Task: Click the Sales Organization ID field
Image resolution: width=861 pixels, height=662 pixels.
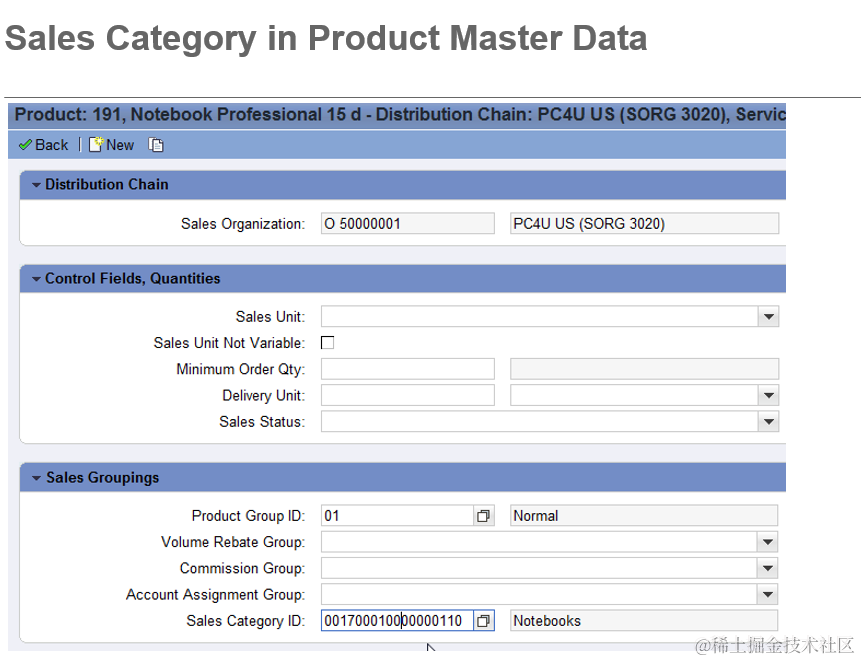Action: coord(407,223)
